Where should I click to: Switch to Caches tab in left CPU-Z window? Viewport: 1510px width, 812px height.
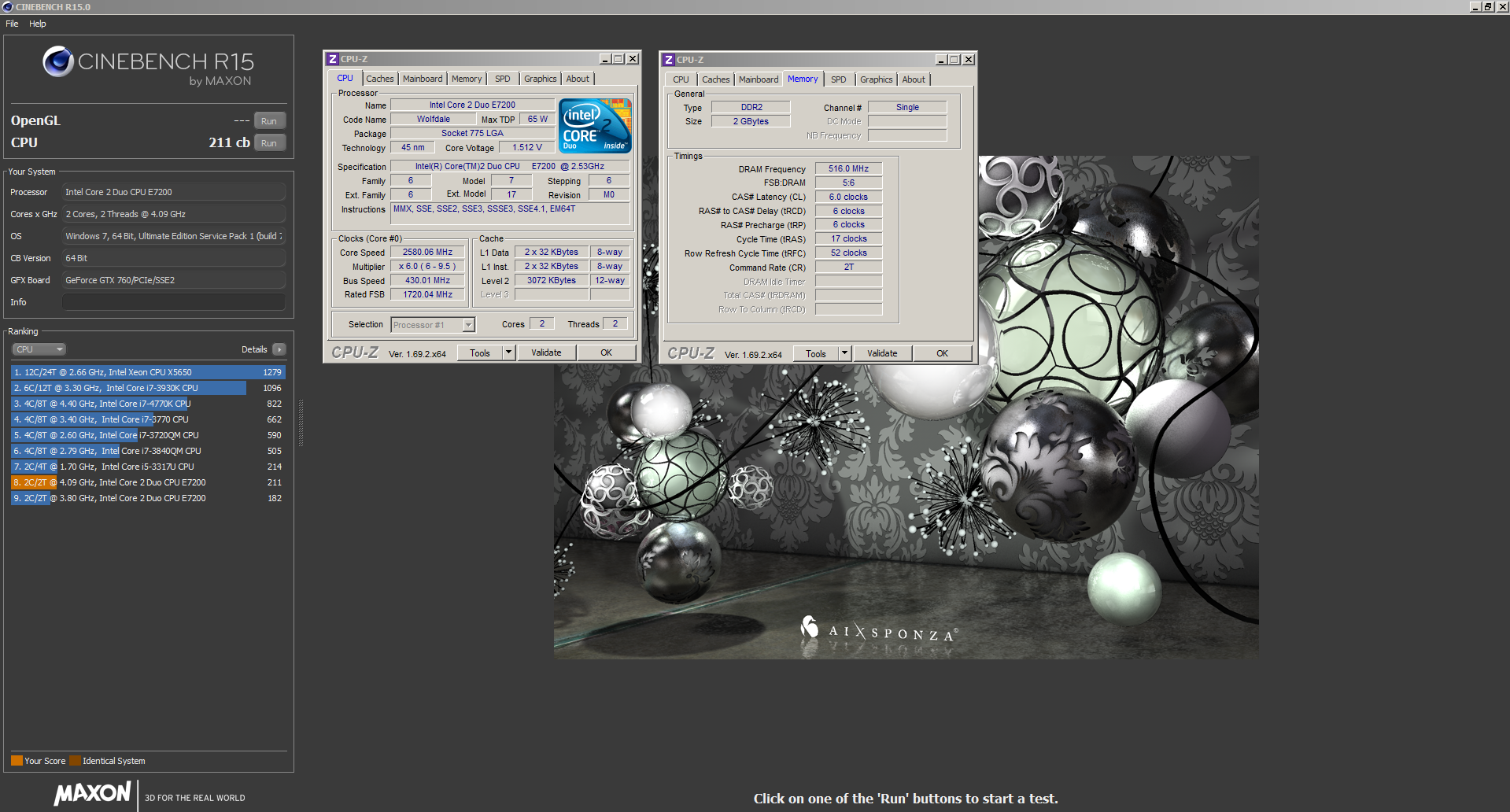(x=380, y=79)
